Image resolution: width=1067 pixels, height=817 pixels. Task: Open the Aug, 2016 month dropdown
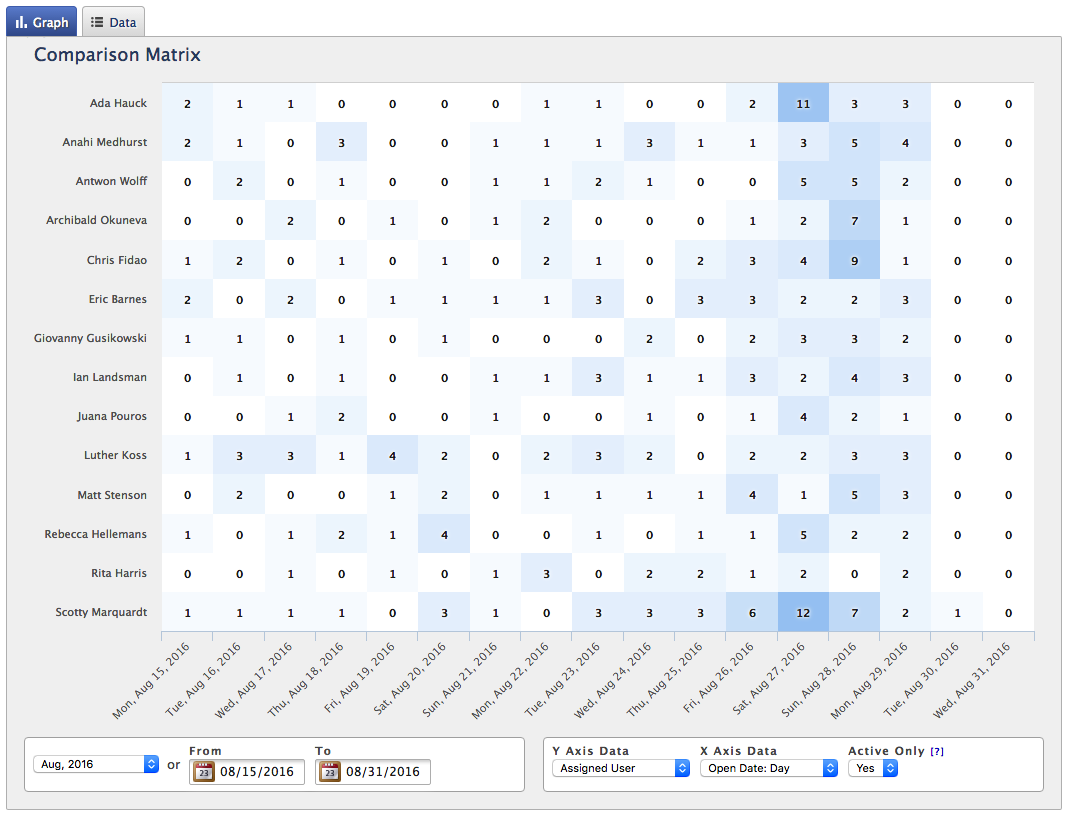[96, 764]
